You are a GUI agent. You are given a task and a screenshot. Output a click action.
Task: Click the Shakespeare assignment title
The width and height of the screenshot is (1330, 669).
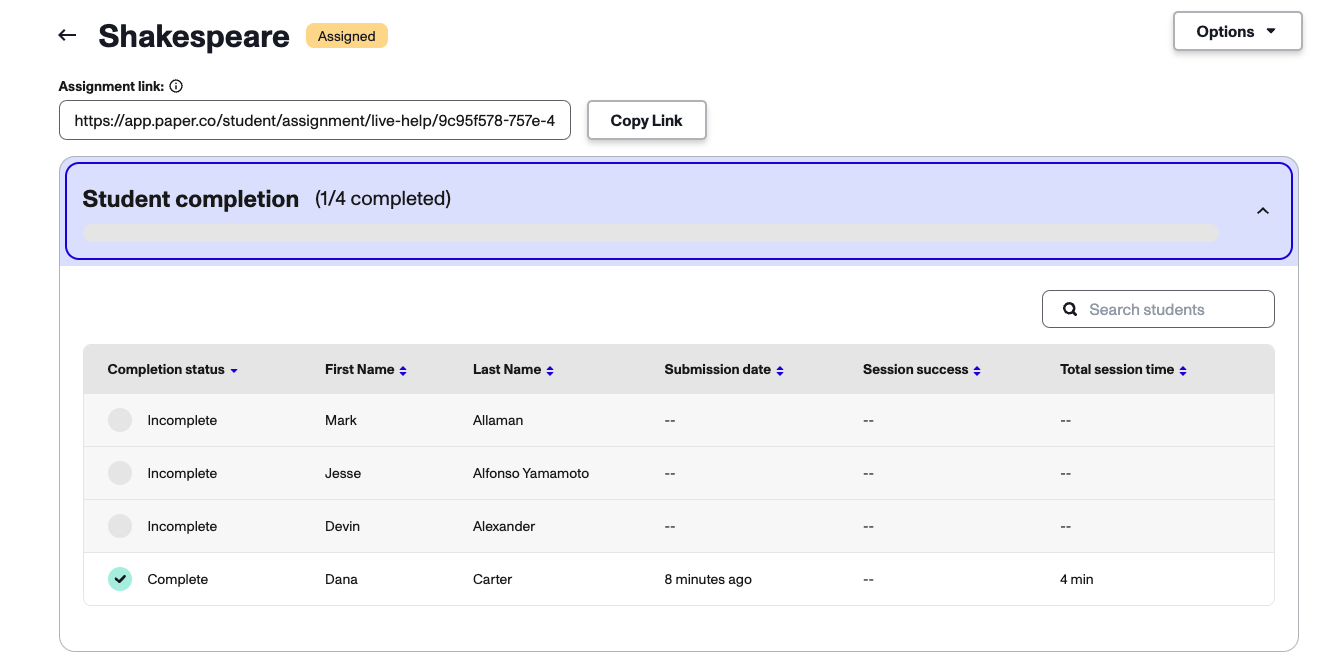coord(194,36)
